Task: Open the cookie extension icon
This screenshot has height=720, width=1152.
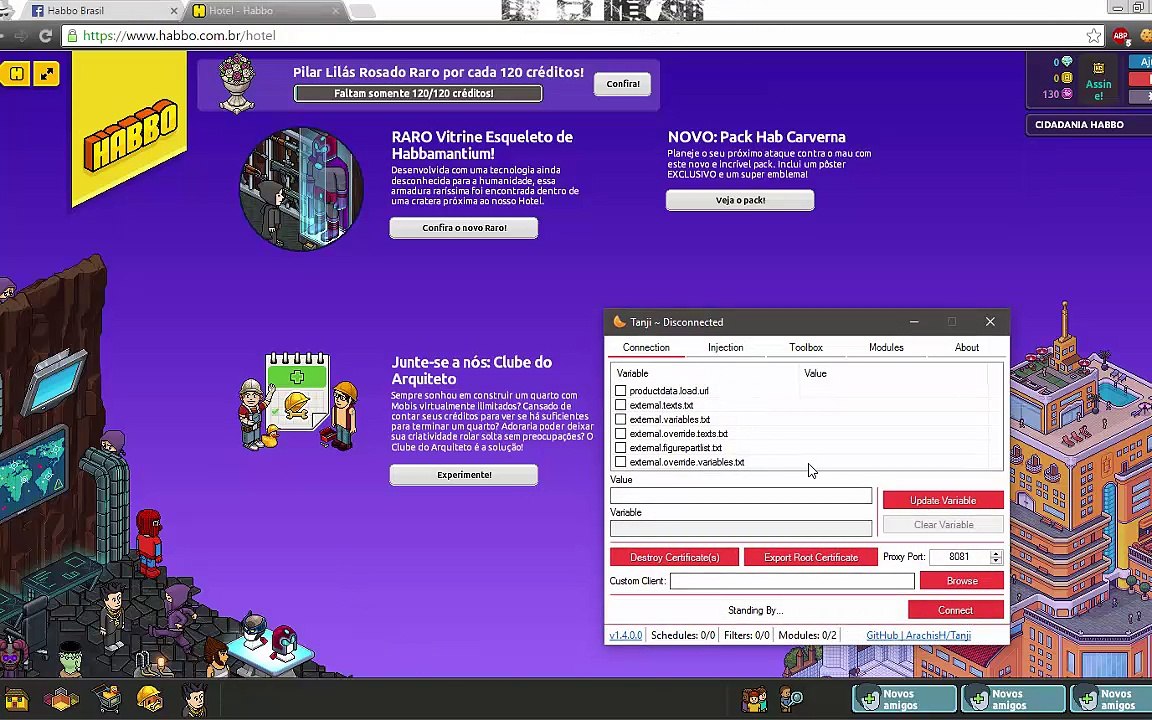Action: pyautogui.click(x=1146, y=35)
